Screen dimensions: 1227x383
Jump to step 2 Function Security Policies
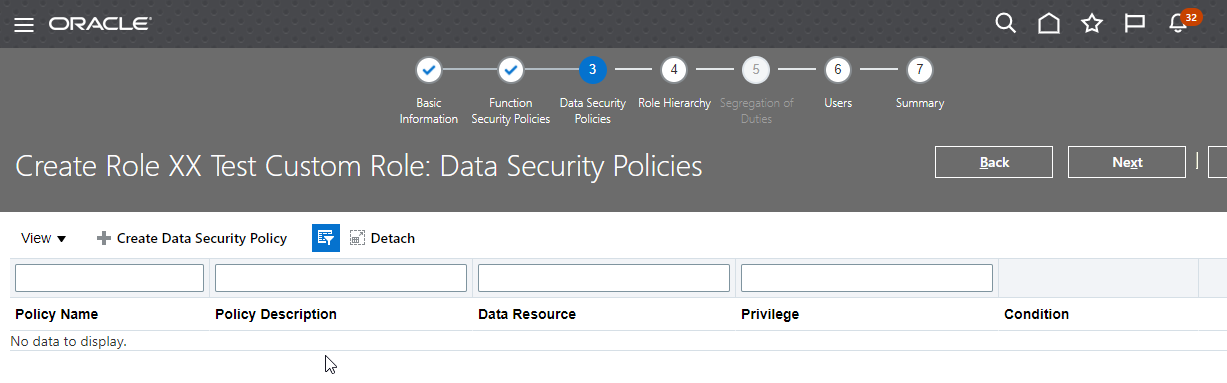510,70
